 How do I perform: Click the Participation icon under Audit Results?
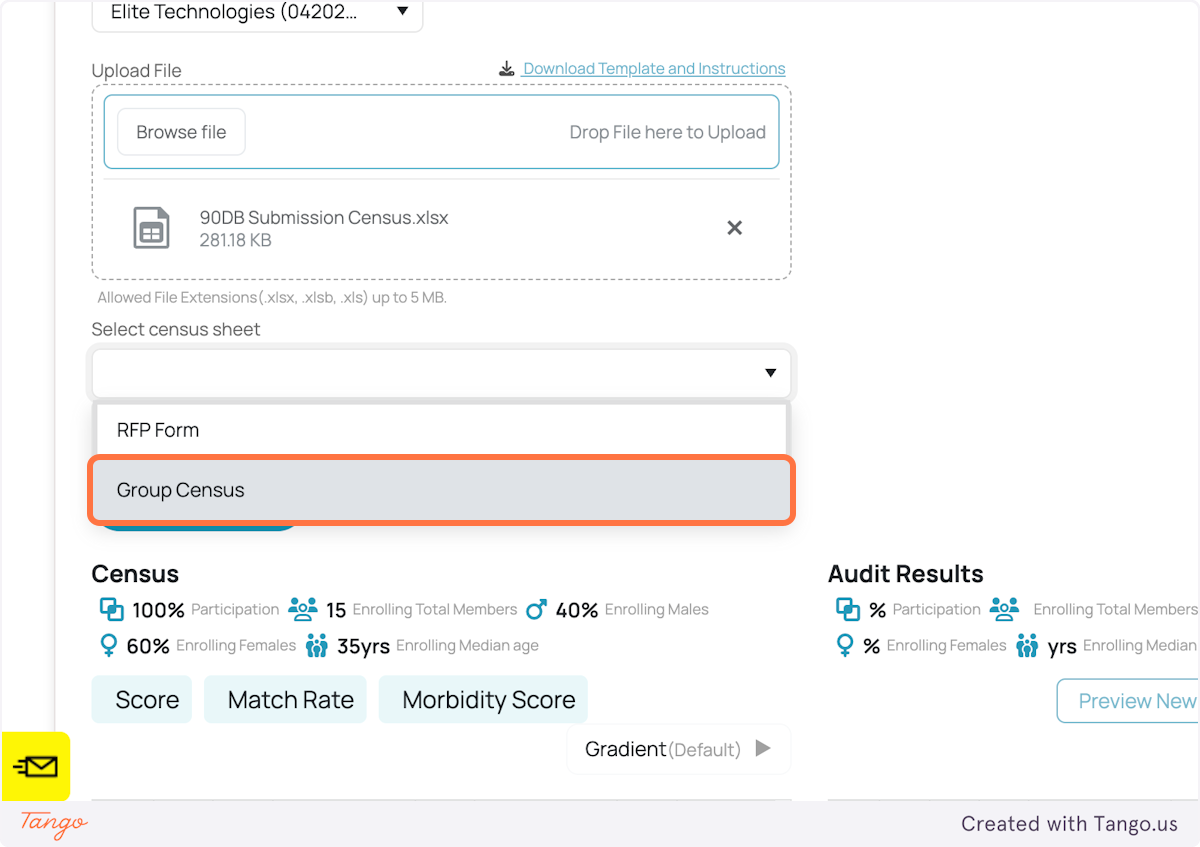coord(848,608)
